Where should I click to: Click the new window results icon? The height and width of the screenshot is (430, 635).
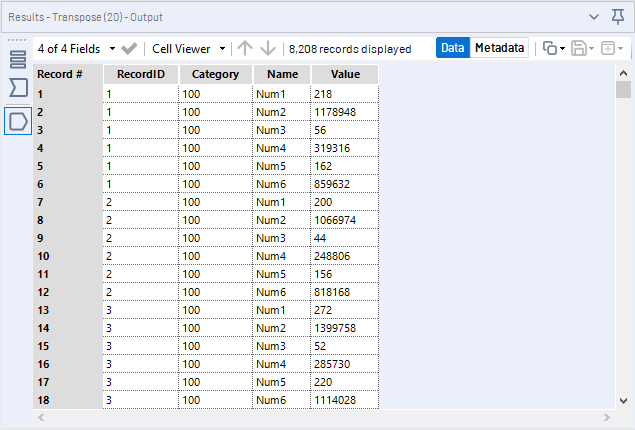click(x=608, y=49)
